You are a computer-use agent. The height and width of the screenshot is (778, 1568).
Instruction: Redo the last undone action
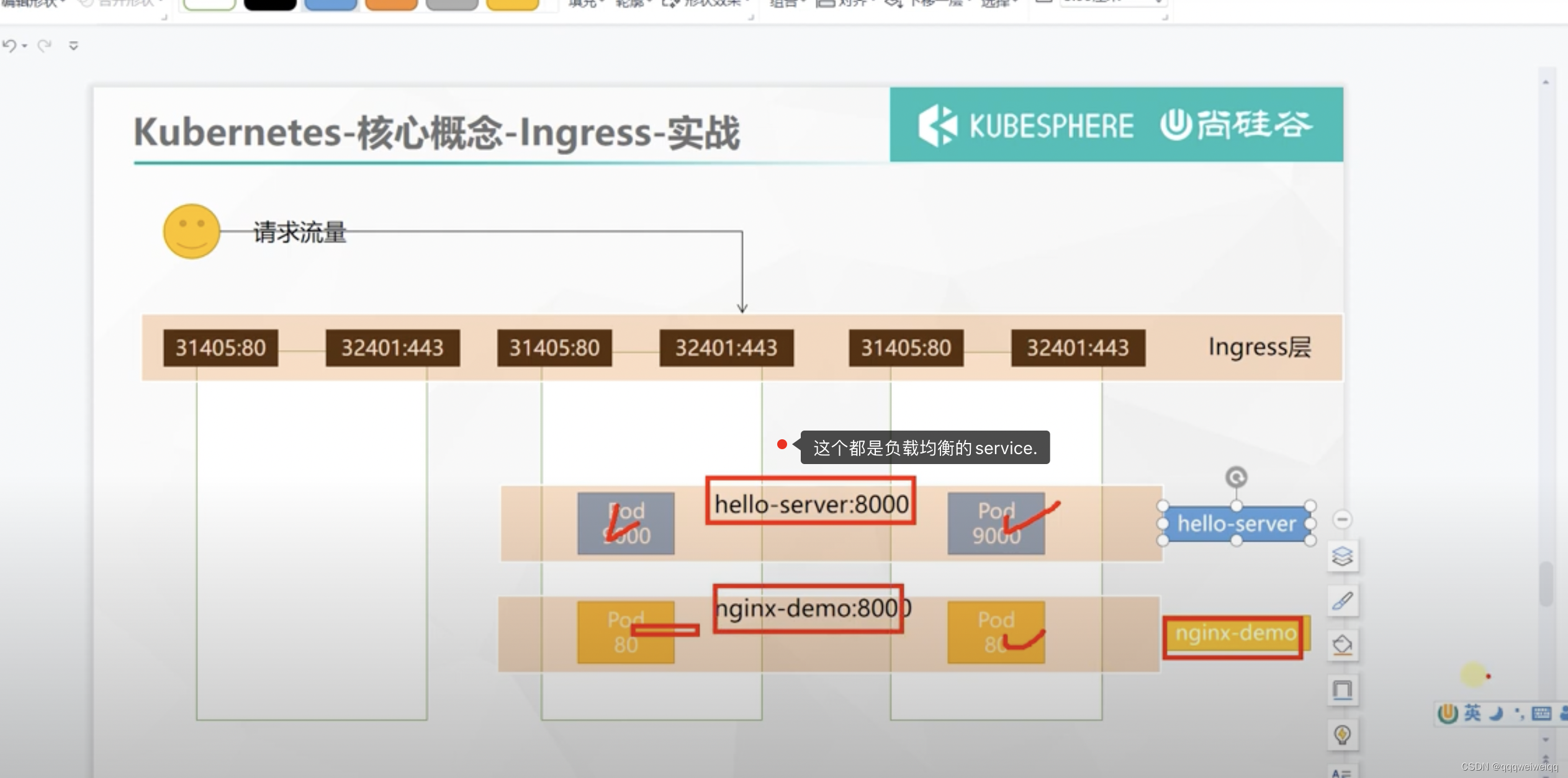(x=44, y=45)
